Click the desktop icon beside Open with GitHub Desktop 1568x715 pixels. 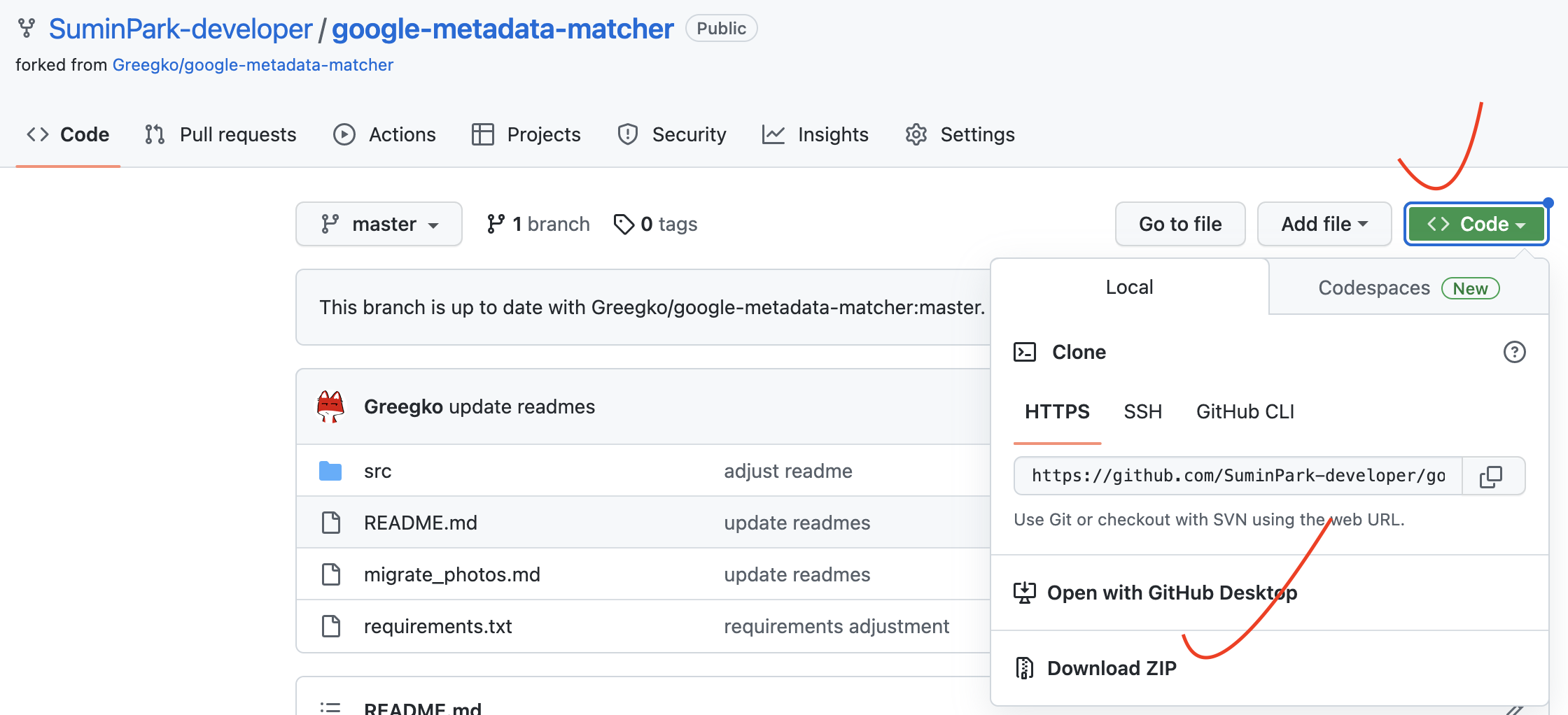click(1025, 593)
